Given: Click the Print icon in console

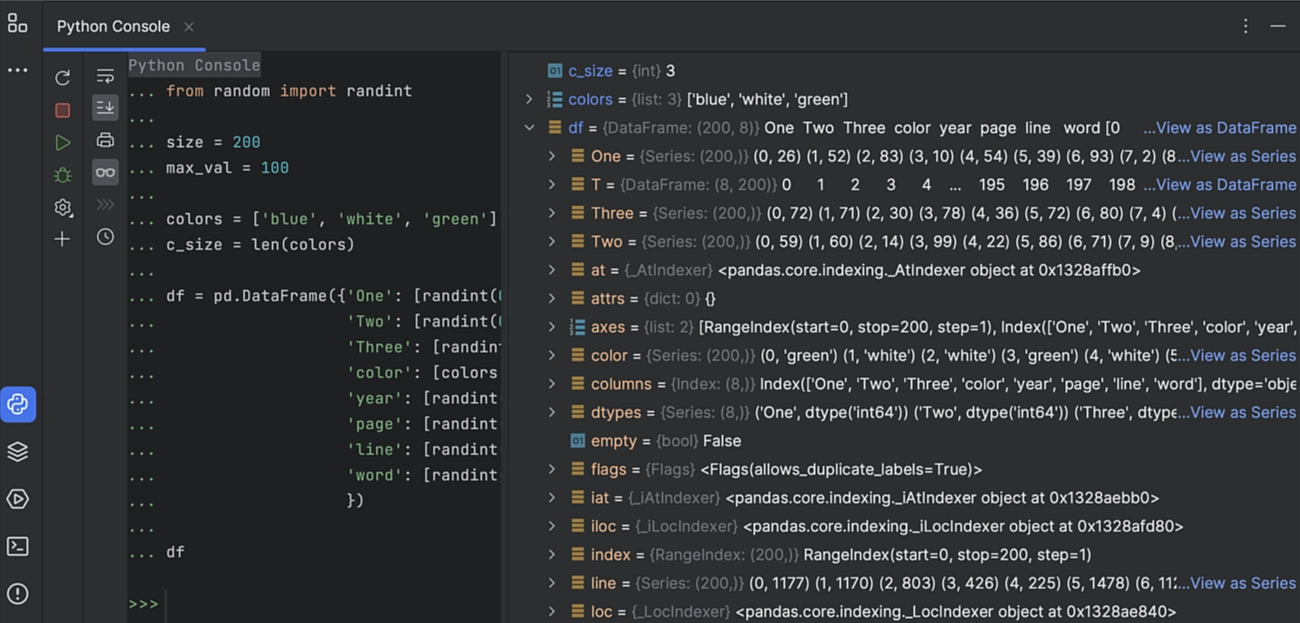Looking at the screenshot, I should [x=105, y=140].
